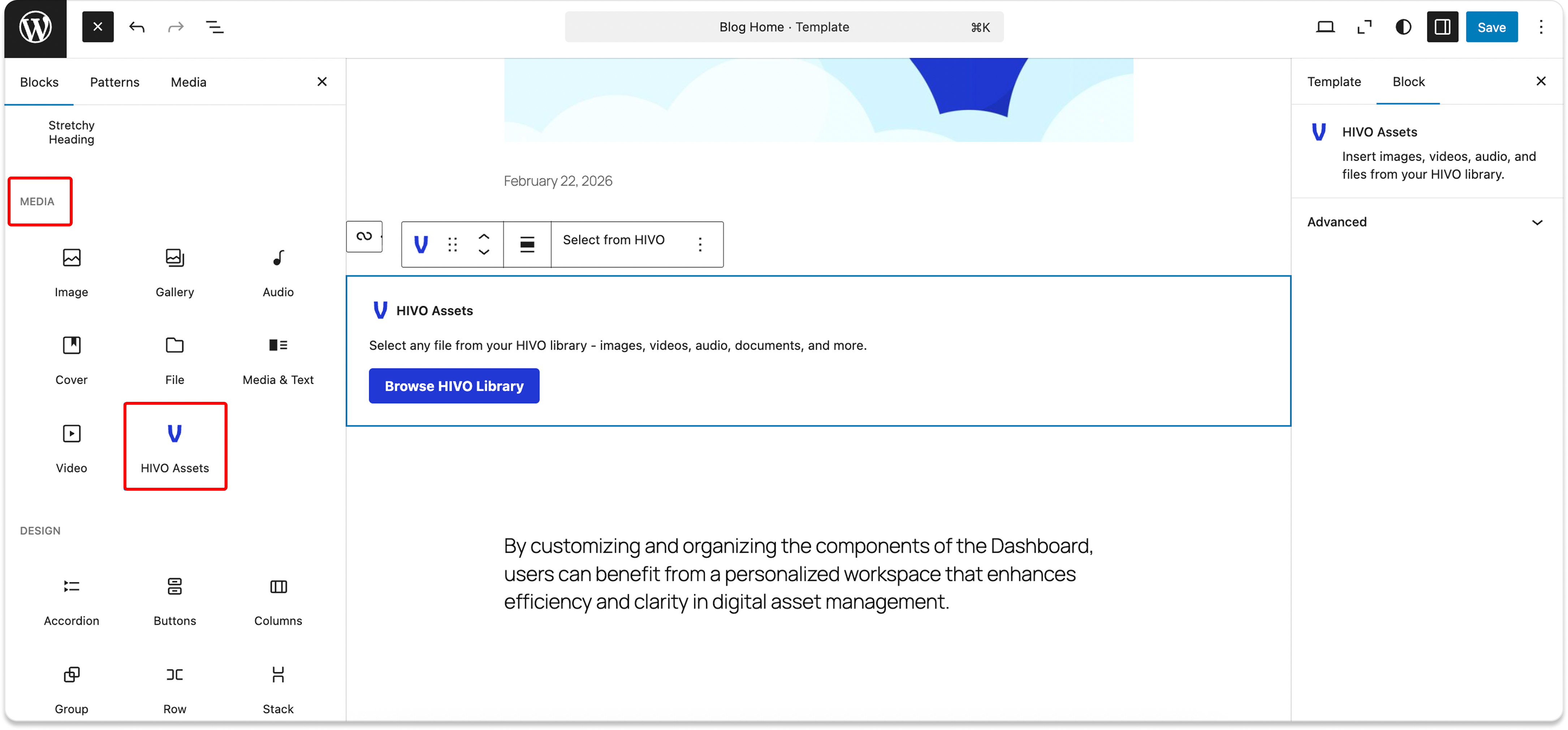Screen dimensions: 1568x730
Task: Click Browse HIVO Library button
Action: pos(454,386)
